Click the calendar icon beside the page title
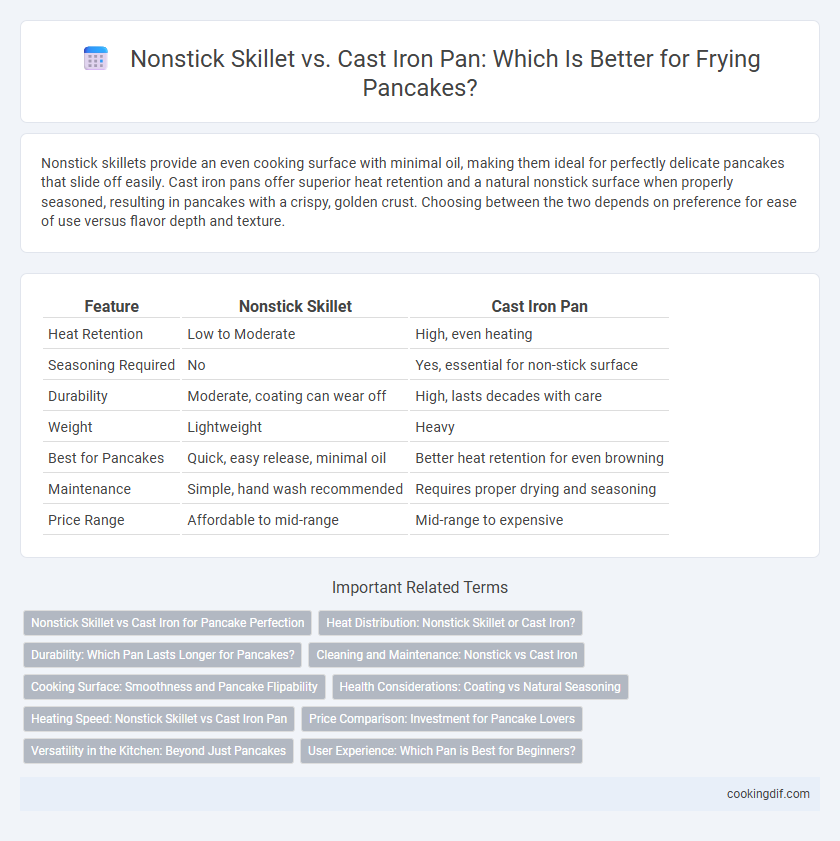 (96, 58)
